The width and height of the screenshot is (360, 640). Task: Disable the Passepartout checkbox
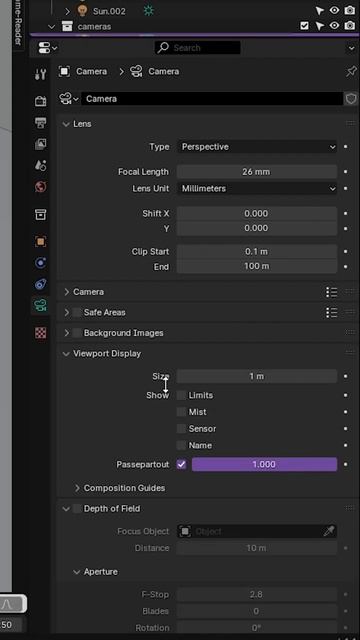coord(182,464)
